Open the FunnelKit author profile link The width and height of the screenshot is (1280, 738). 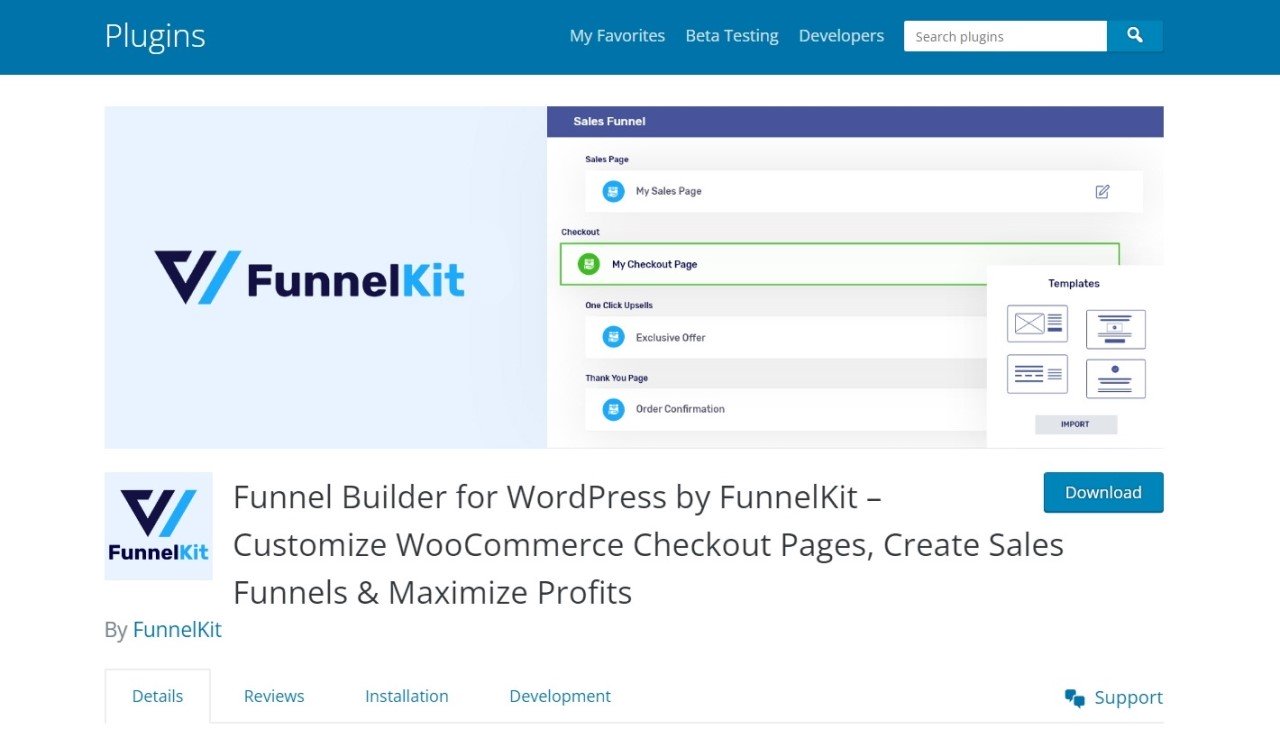[177, 629]
